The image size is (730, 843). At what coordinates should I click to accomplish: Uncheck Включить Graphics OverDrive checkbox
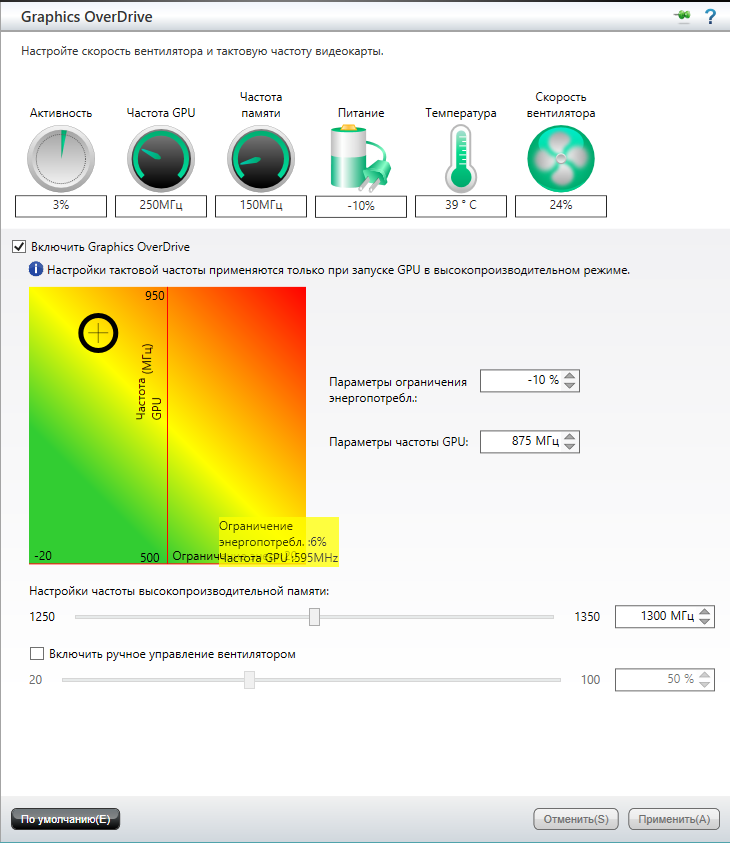pos(19,247)
